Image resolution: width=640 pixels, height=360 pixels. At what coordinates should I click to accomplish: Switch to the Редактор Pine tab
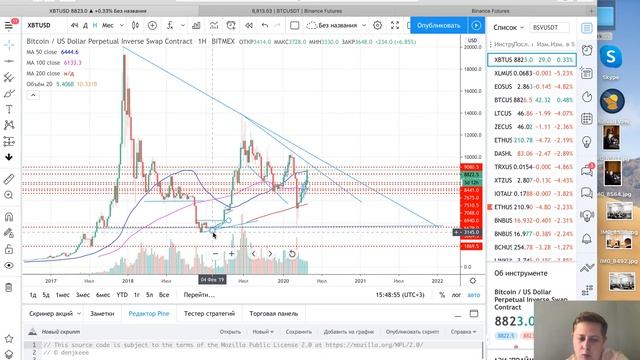[149, 313]
